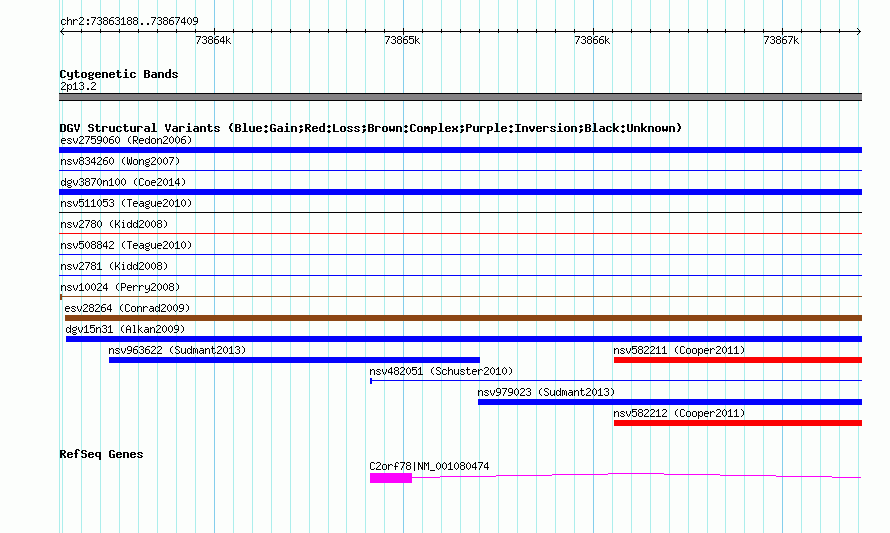Click the red nsv2780 loss line

tap(460, 233)
